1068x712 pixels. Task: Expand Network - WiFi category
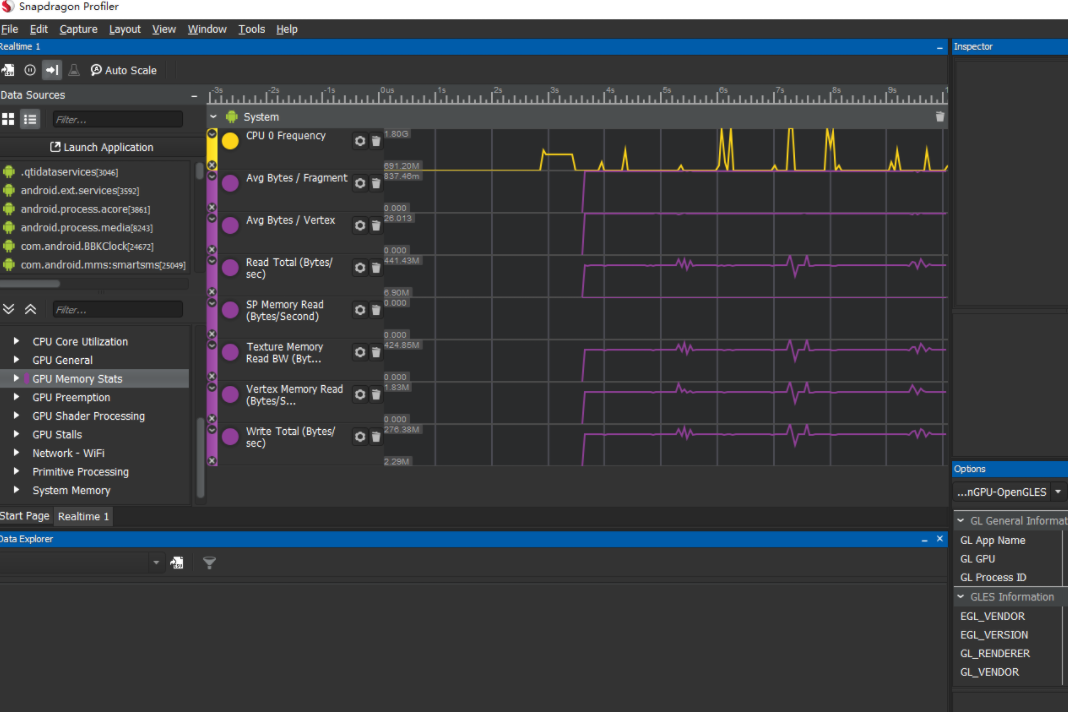click(16, 452)
